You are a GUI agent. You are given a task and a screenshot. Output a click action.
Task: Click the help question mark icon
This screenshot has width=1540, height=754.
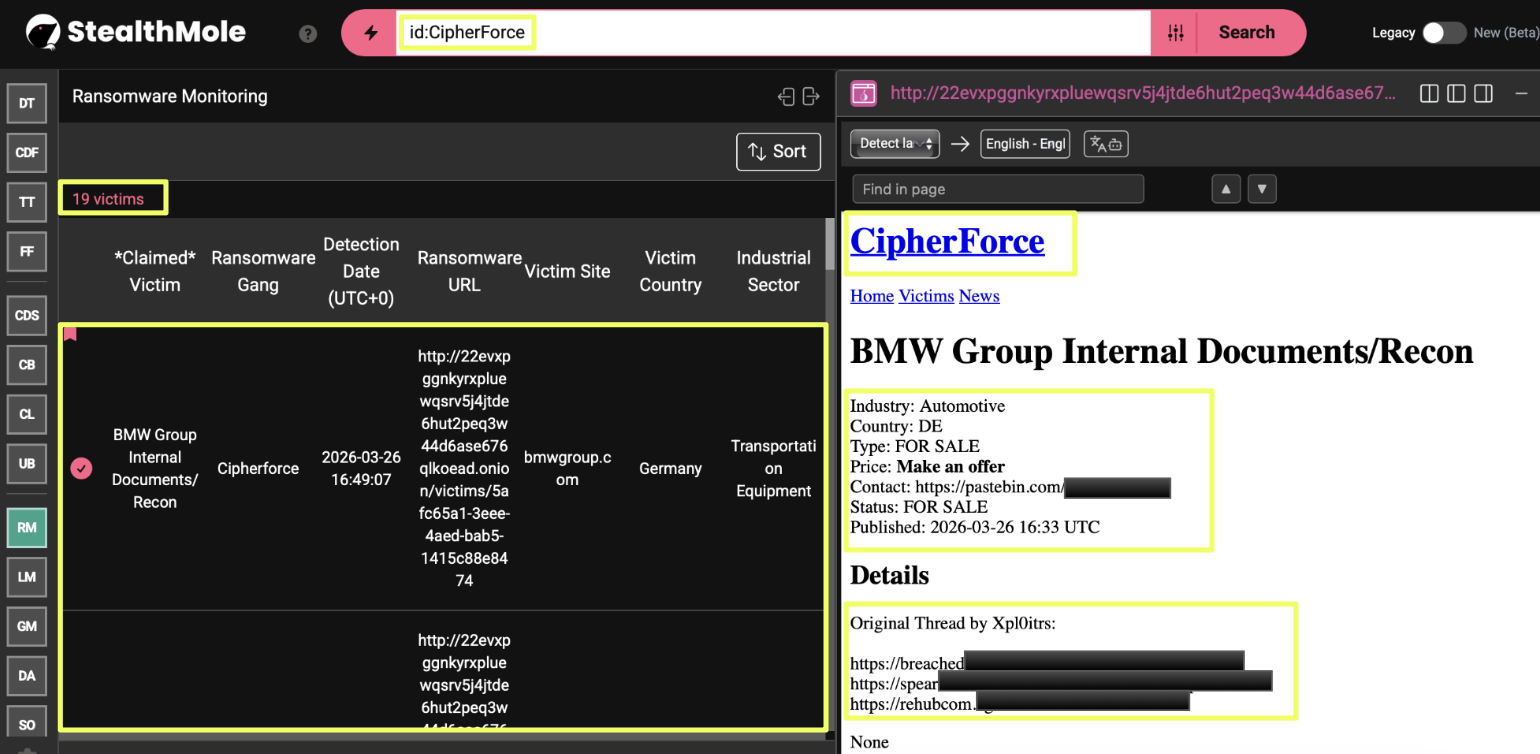point(308,34)
